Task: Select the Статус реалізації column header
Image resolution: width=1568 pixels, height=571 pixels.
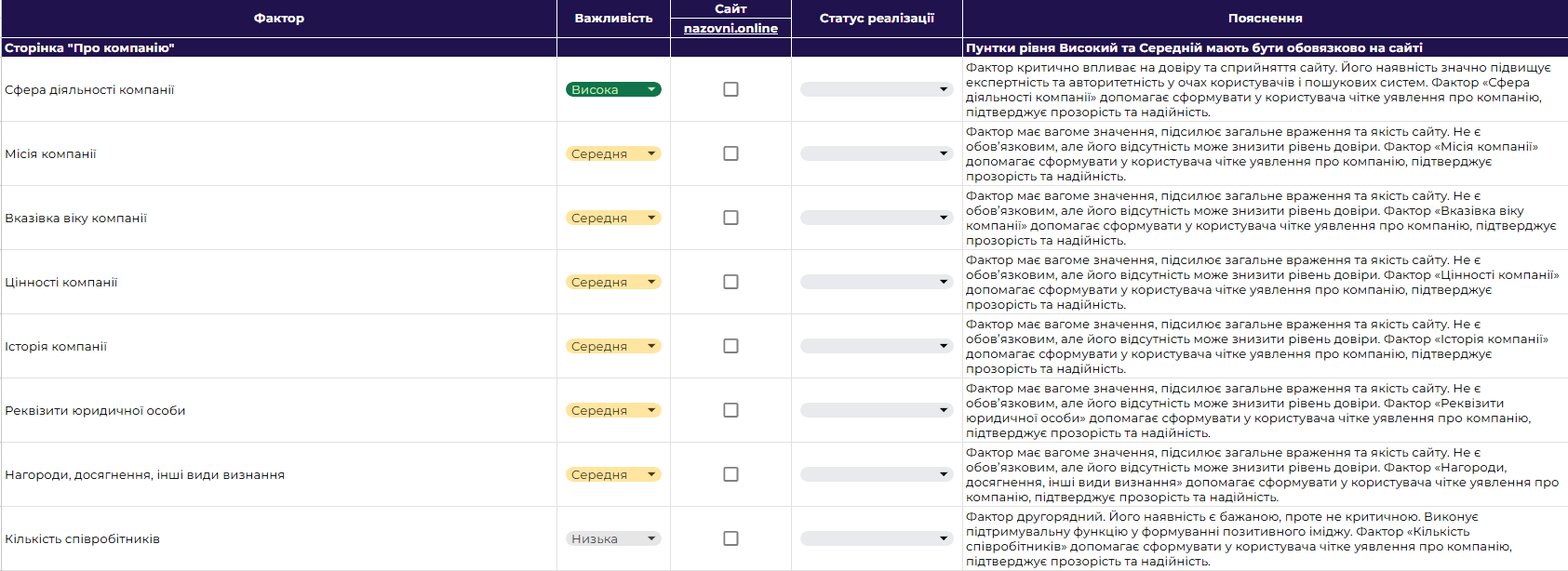Action: pyautogui.click(x=877, y=19)
